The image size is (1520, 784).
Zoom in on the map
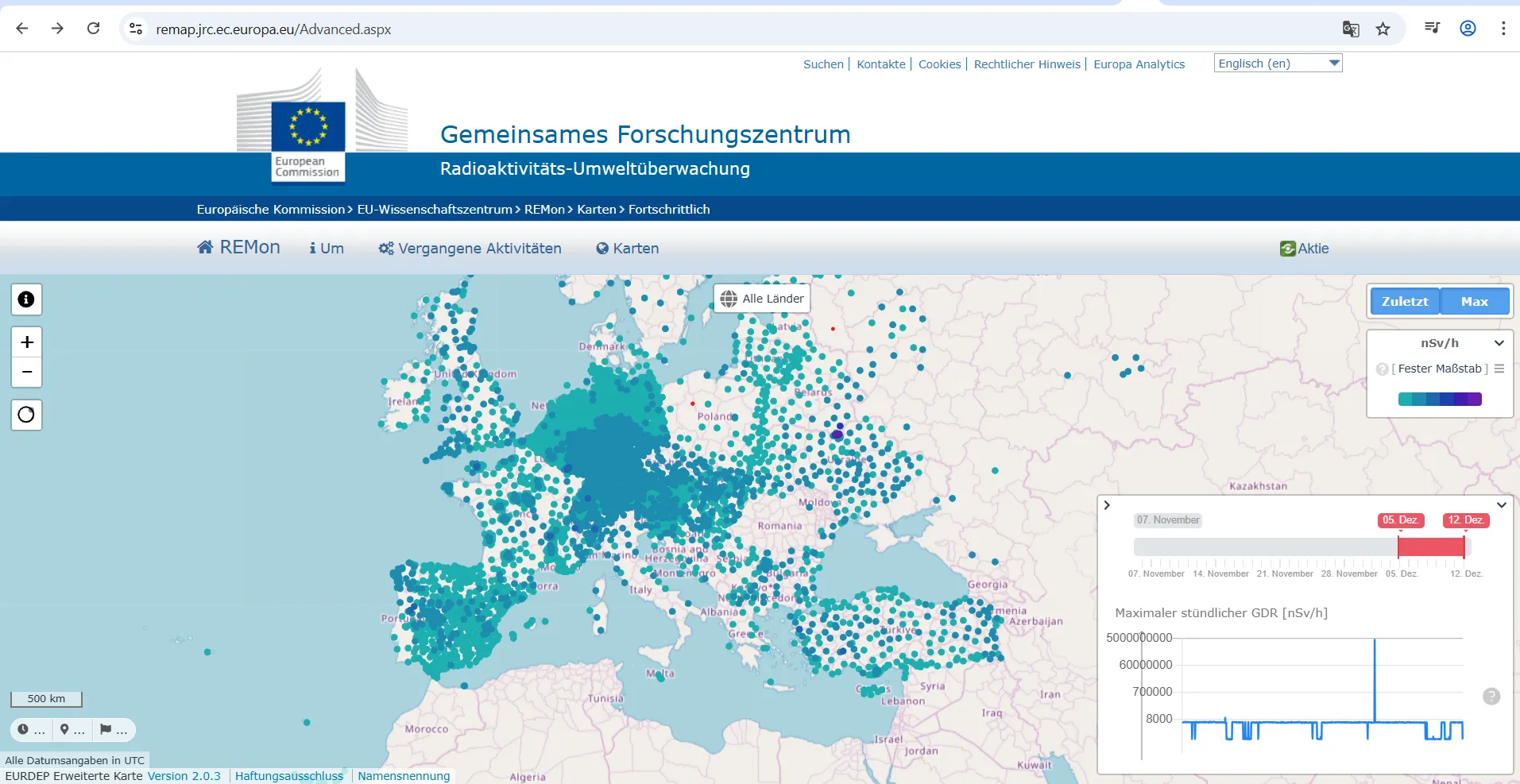tap(26, 342)
